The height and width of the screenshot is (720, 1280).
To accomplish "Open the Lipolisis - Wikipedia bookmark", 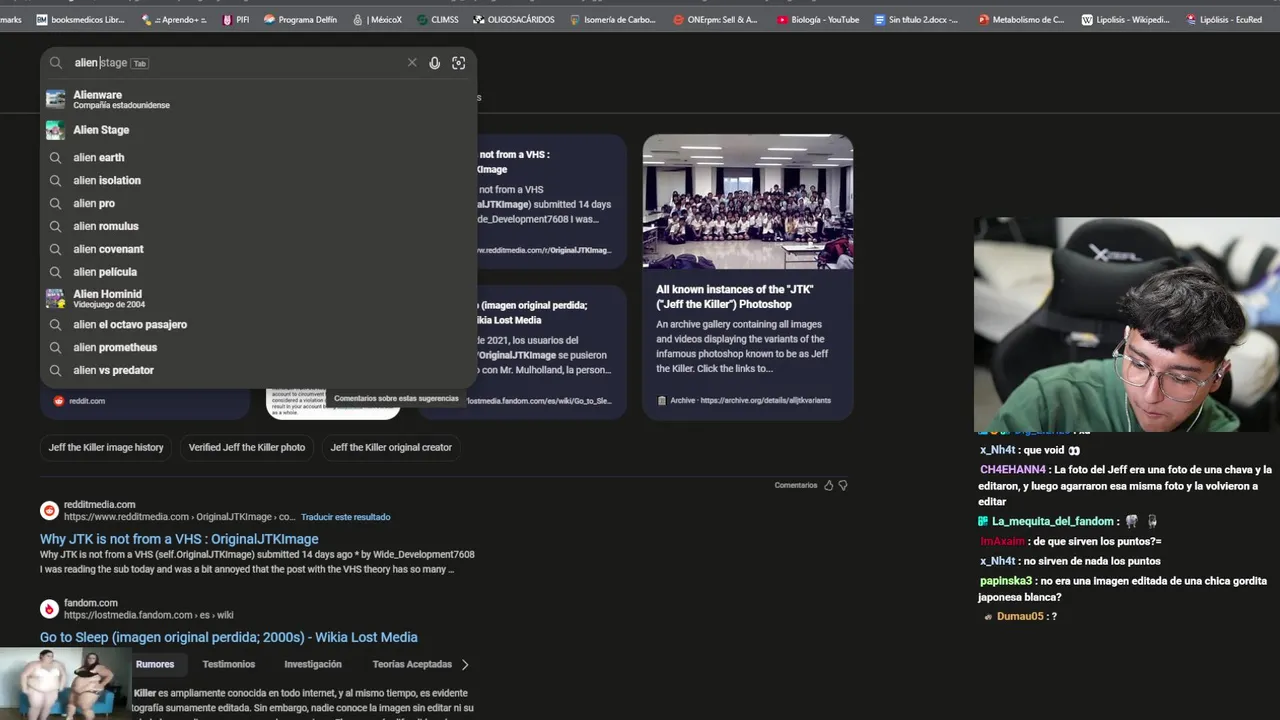I will (1126, 19).
